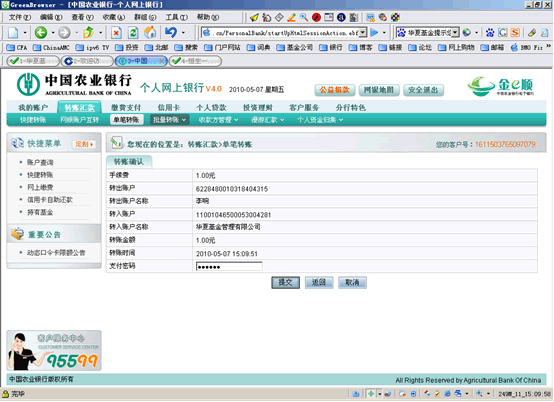Open the 网上缴费 quick menu link
Viewport: 554px width, 402px height.
40,188
